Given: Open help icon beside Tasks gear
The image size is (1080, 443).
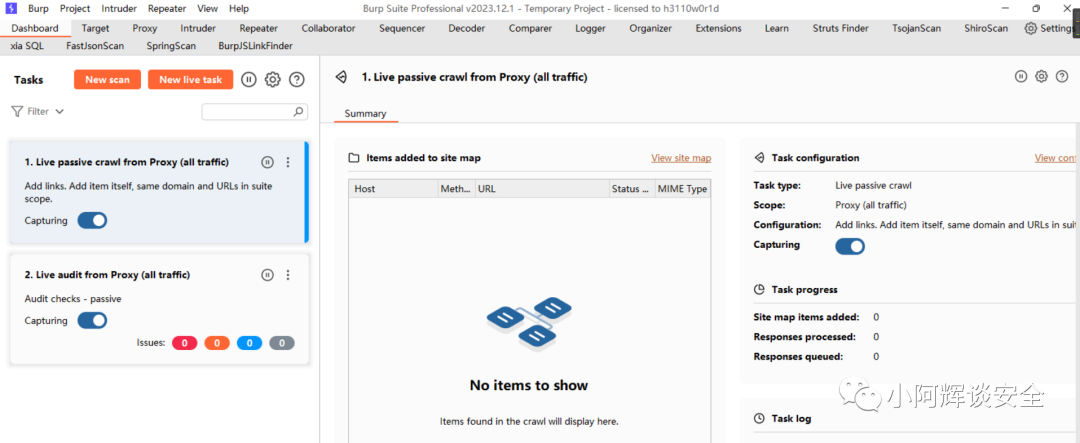Looking at the screenshot, I should pos(296,80).
